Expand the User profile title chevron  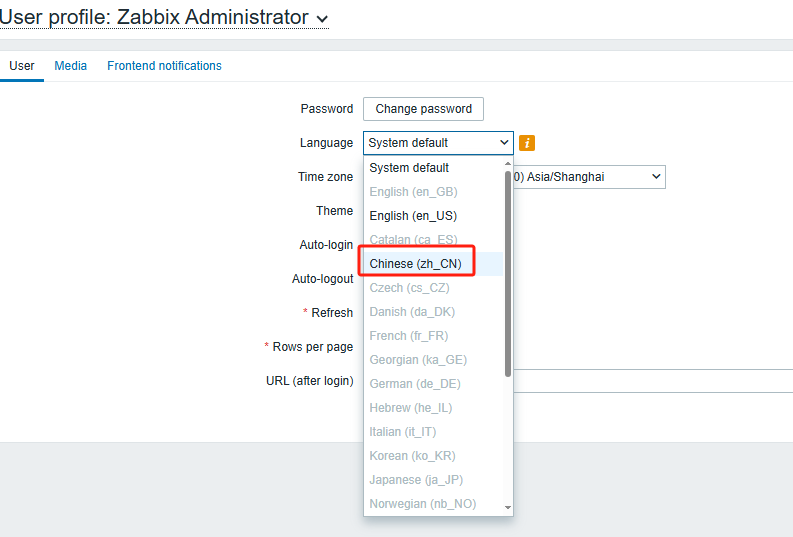(321, 18)
